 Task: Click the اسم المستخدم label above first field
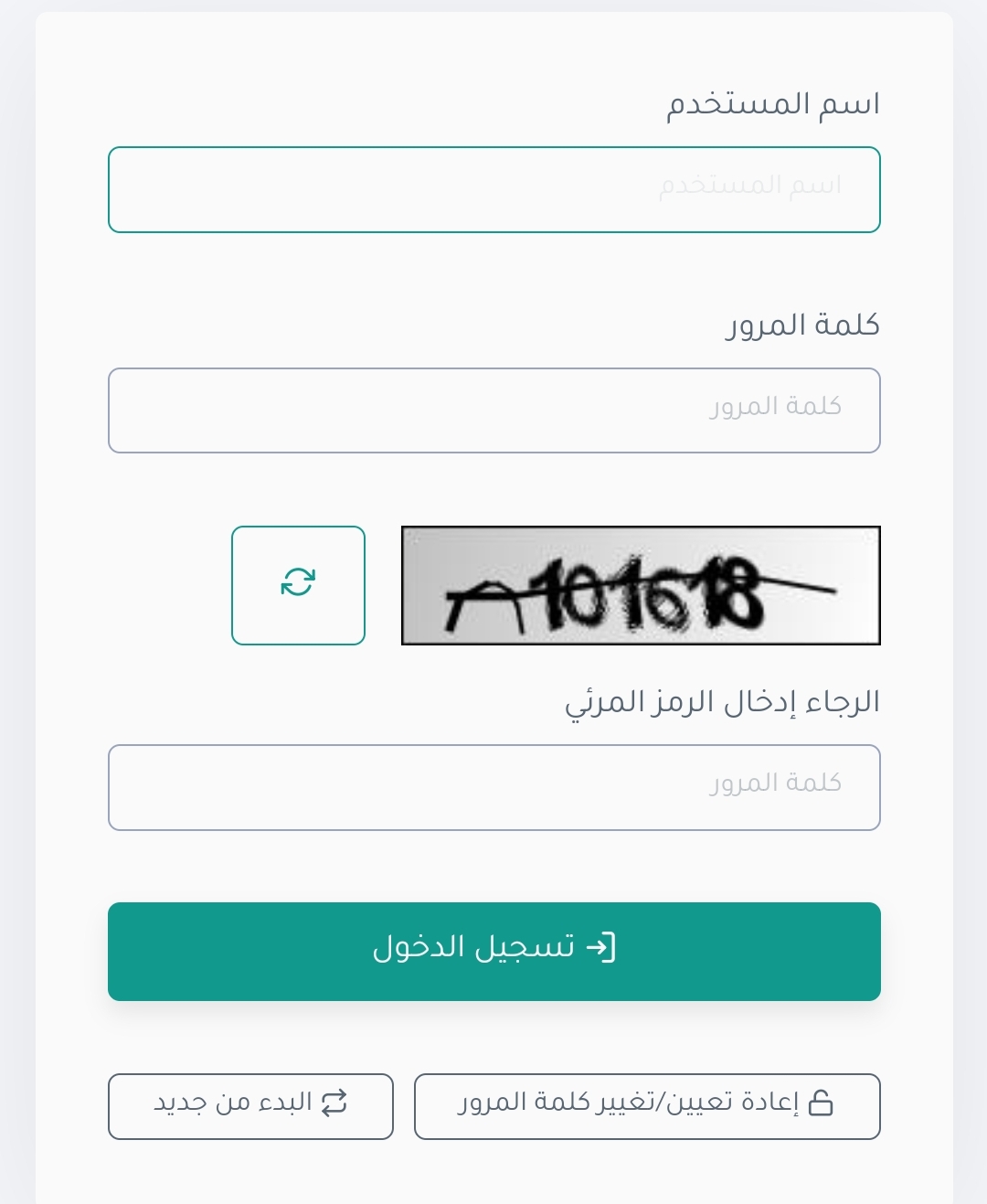coord(773,104)
